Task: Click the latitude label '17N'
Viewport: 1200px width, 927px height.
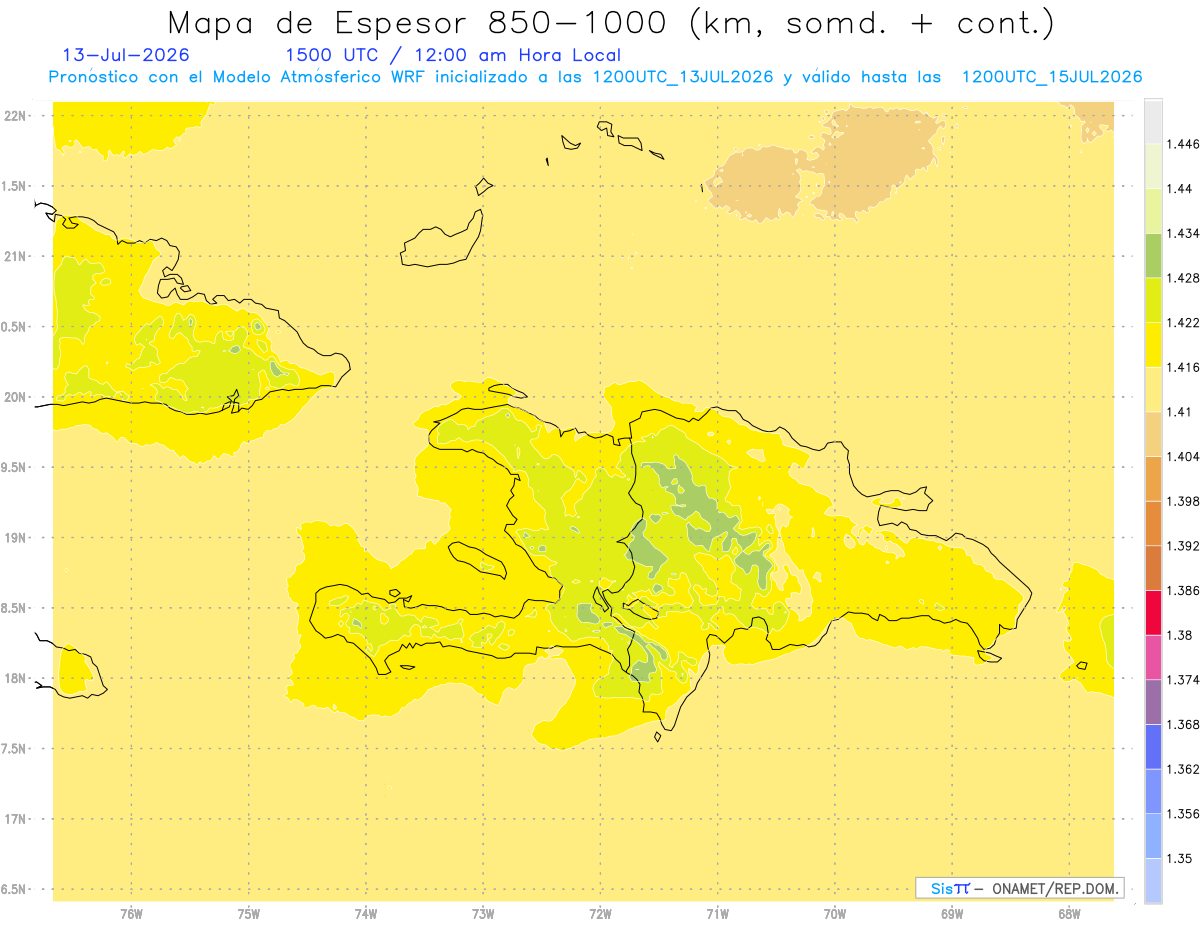Action: coord(15,819)
